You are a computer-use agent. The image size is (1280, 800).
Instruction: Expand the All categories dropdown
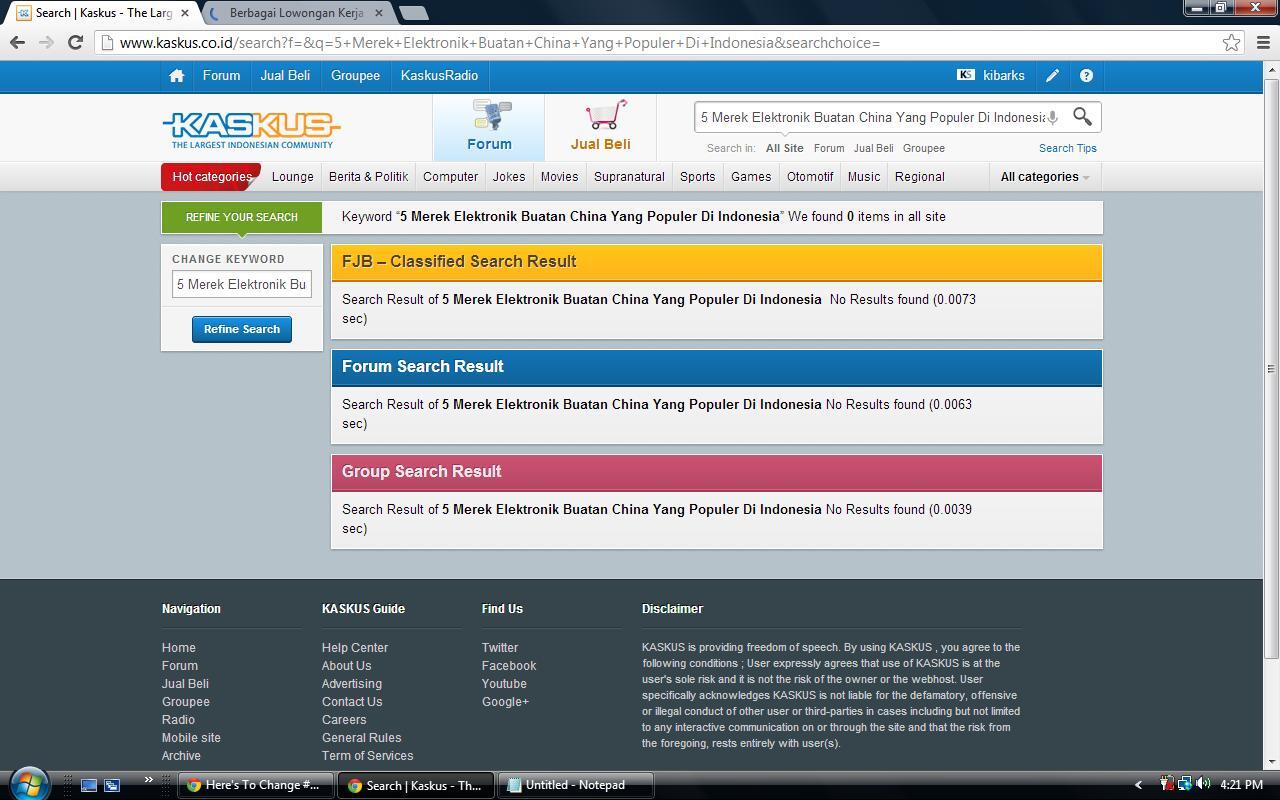(x=1044, y=177)
